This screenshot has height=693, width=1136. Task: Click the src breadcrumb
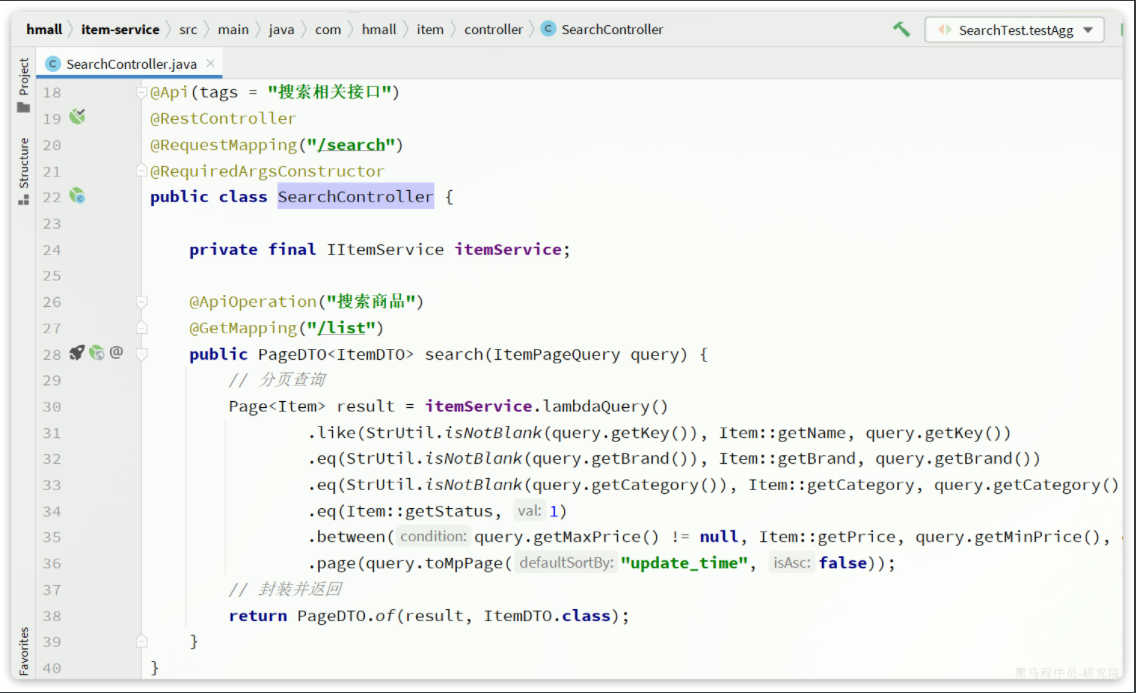(x=188, y=29)
